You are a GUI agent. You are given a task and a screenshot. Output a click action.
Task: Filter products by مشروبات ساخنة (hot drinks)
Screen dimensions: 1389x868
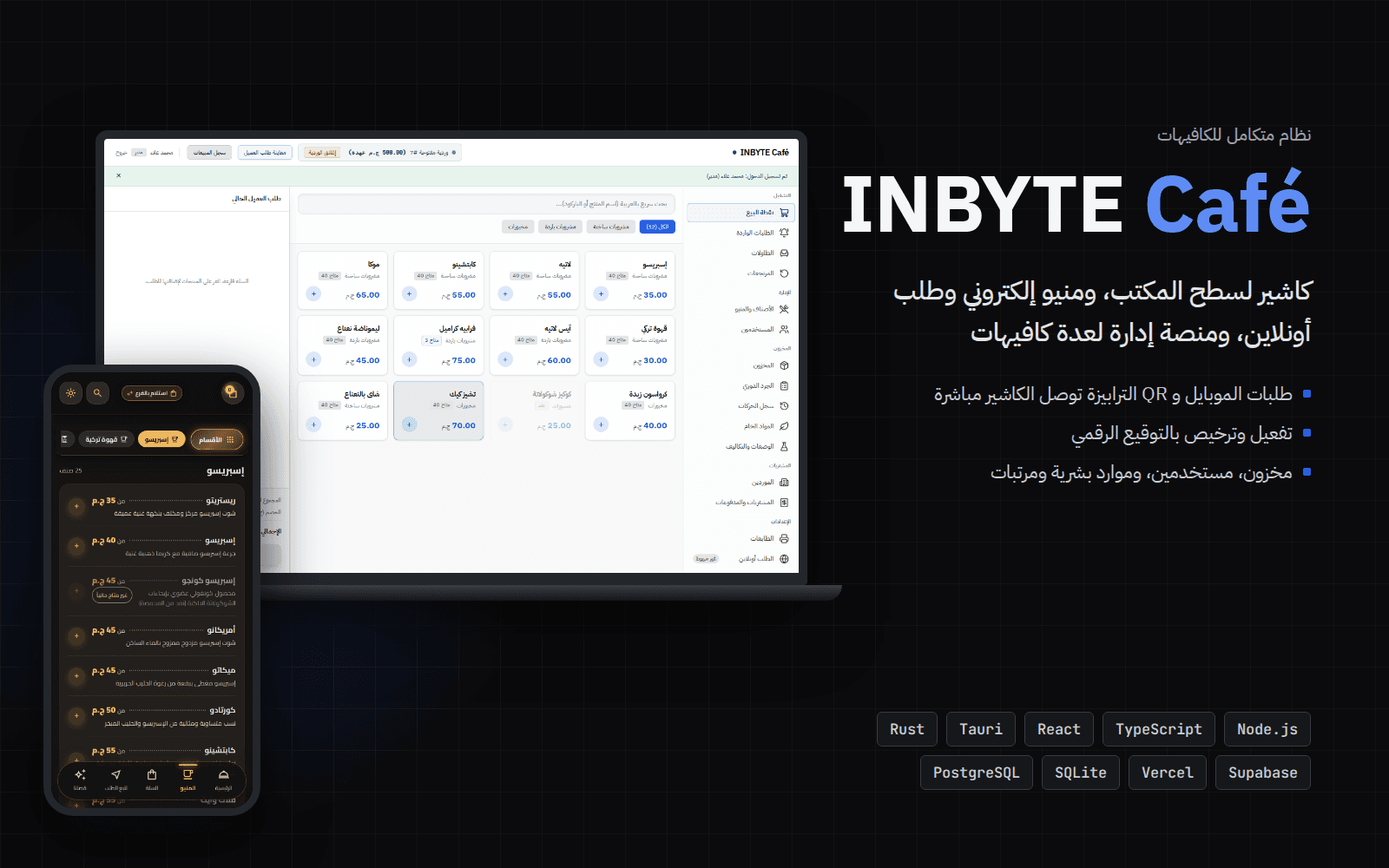[611, 227]
